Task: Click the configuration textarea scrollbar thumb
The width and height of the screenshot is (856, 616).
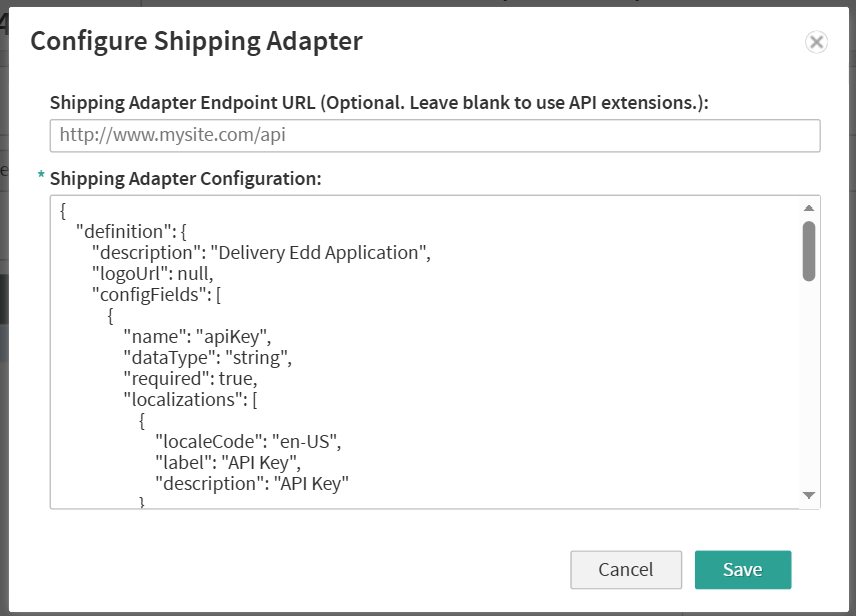Action: point(809,250)
